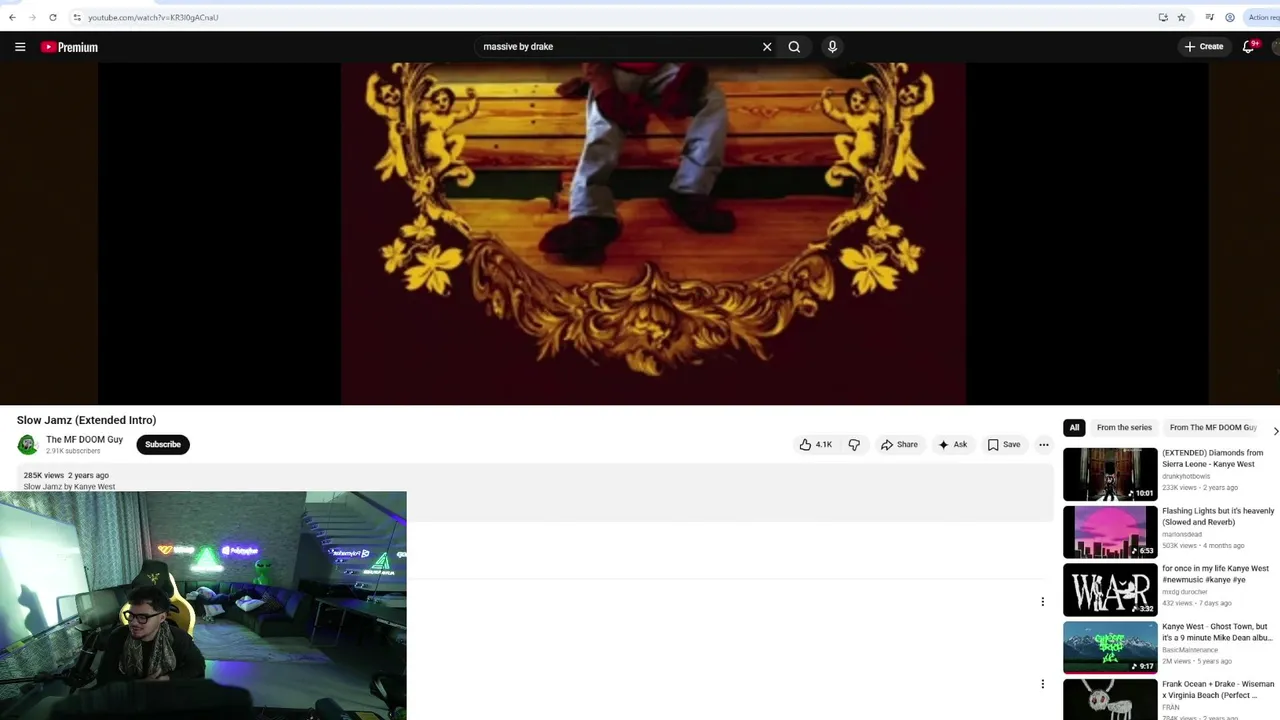Bookmark the page with the star icon

pos(1181,17)
